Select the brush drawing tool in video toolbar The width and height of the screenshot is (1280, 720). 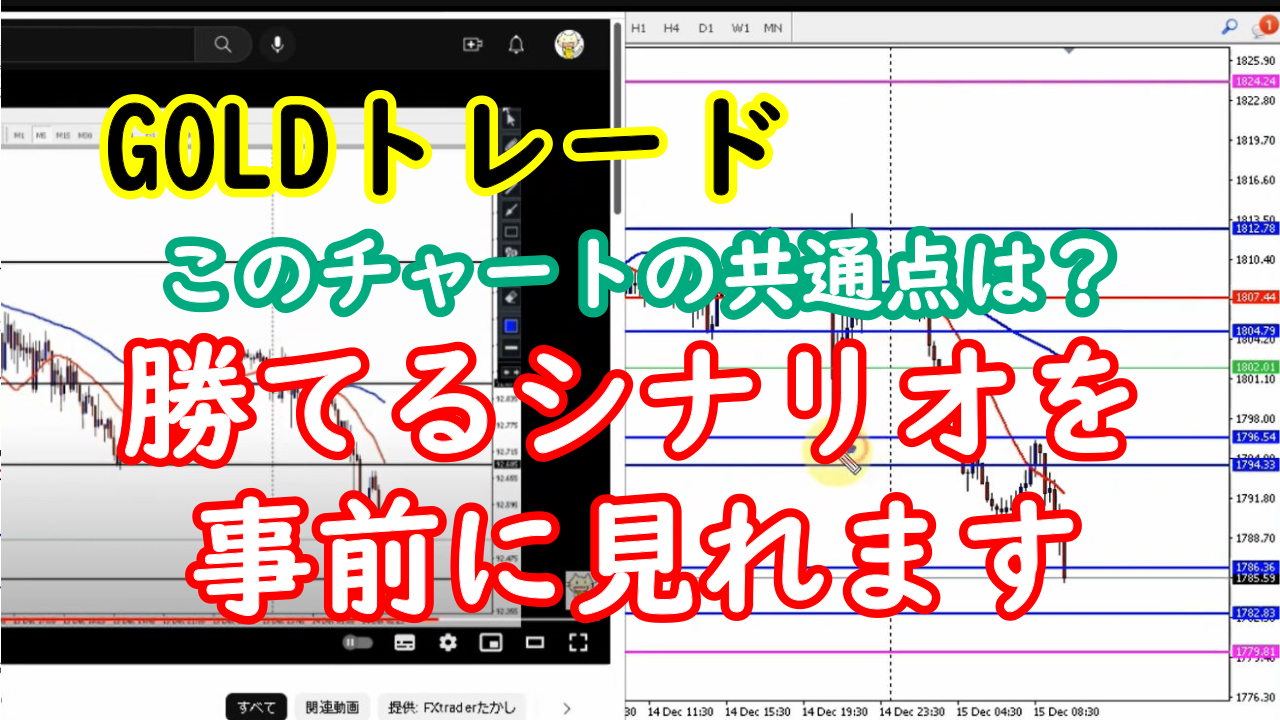click(x=510, y=210)
